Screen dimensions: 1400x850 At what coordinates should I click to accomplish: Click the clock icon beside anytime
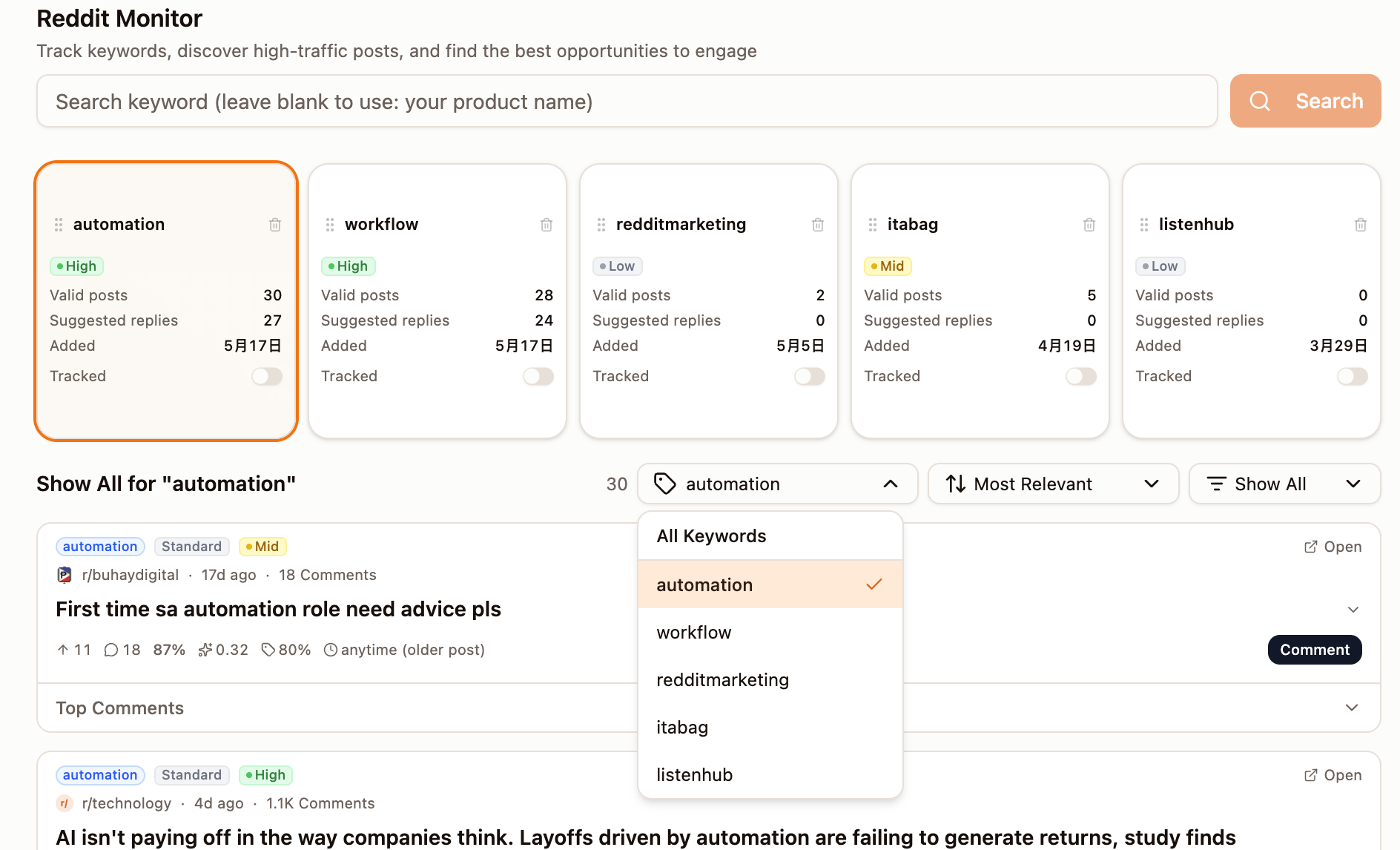331,650
